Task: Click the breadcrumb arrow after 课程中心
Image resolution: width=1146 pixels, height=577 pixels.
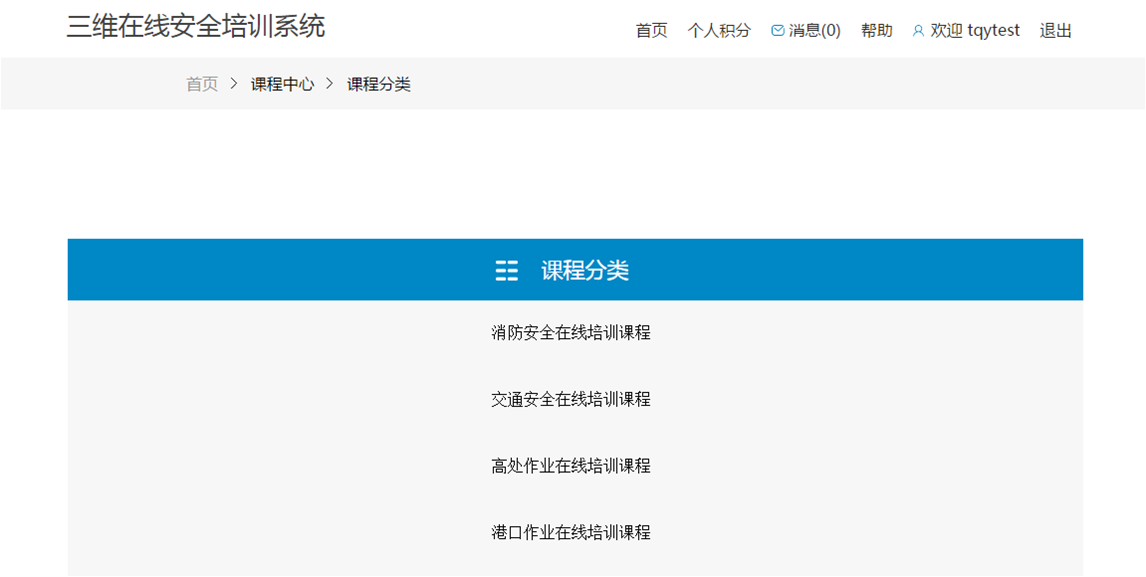Action: (330, 84)
